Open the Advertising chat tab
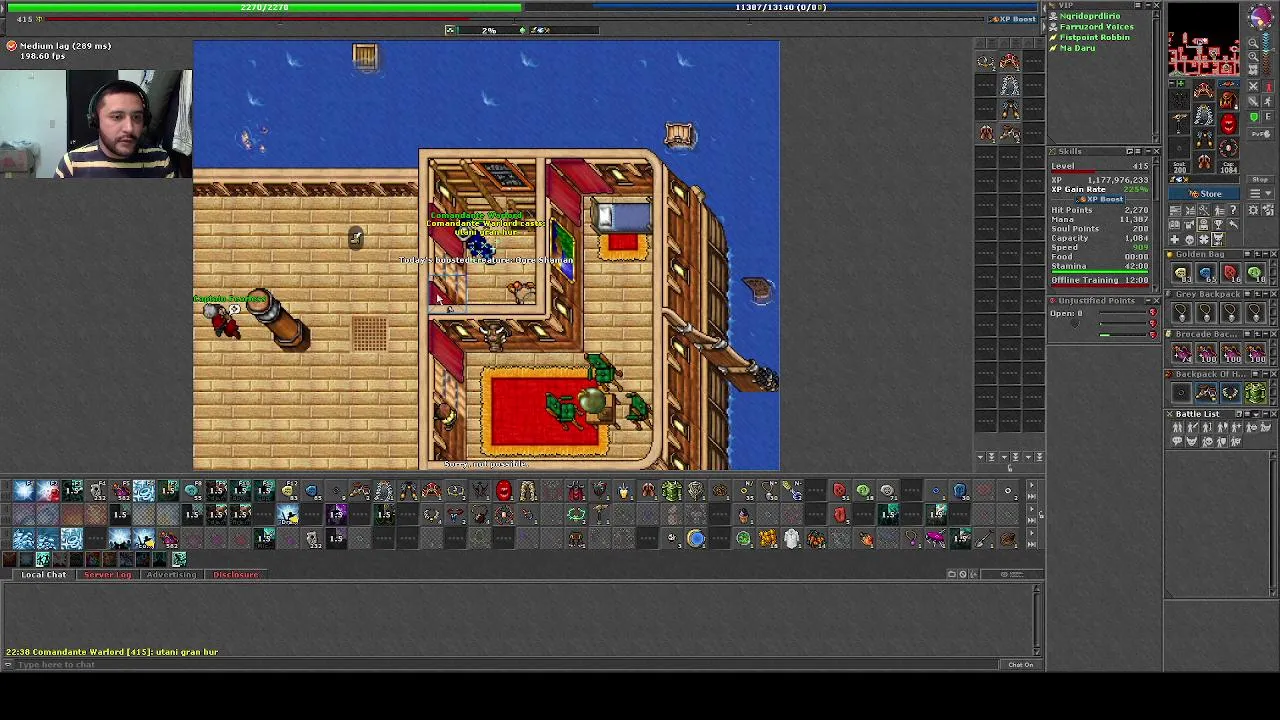This screenshot has height=720, width=1280. click(171, 574)
